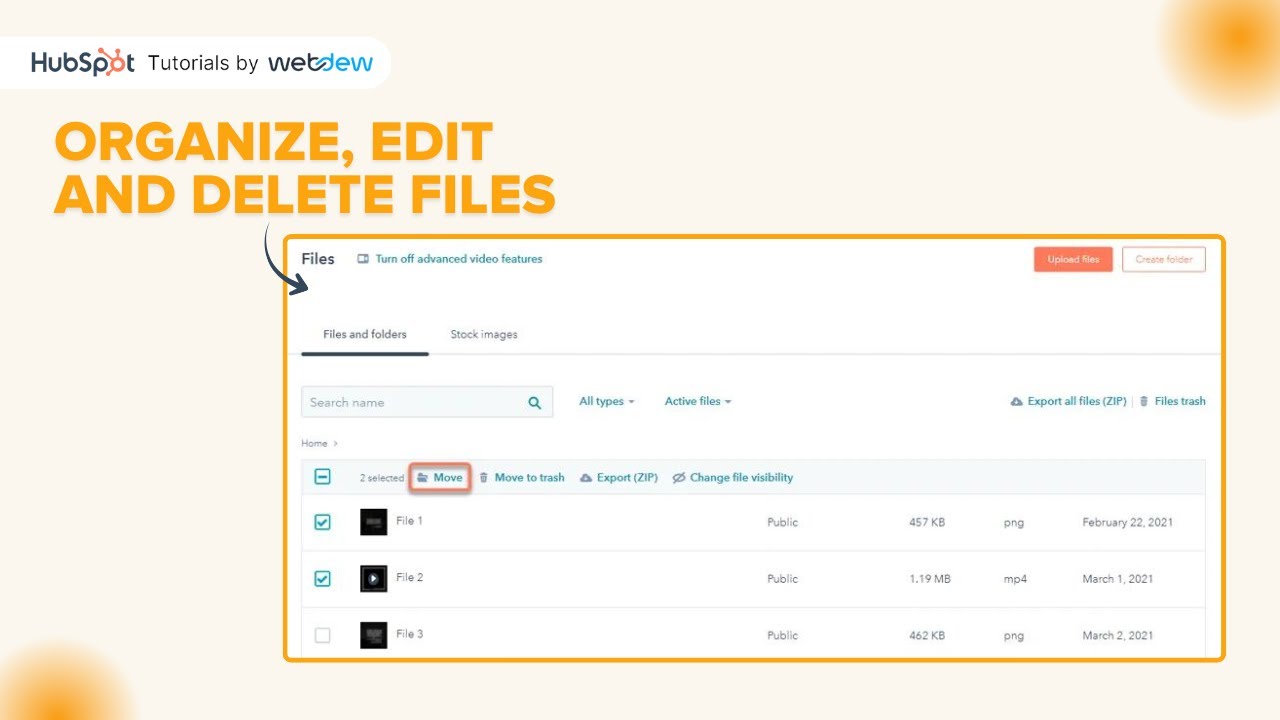Click the Move button

pyautogui.click(x=440, y=478)
